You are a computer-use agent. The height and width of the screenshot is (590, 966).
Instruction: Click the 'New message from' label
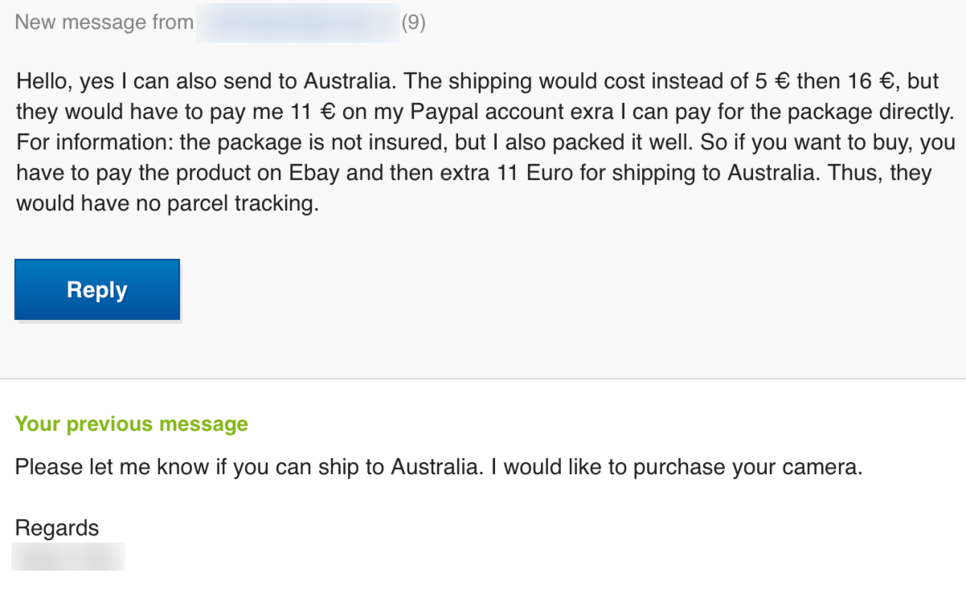[x=104, y=23]
